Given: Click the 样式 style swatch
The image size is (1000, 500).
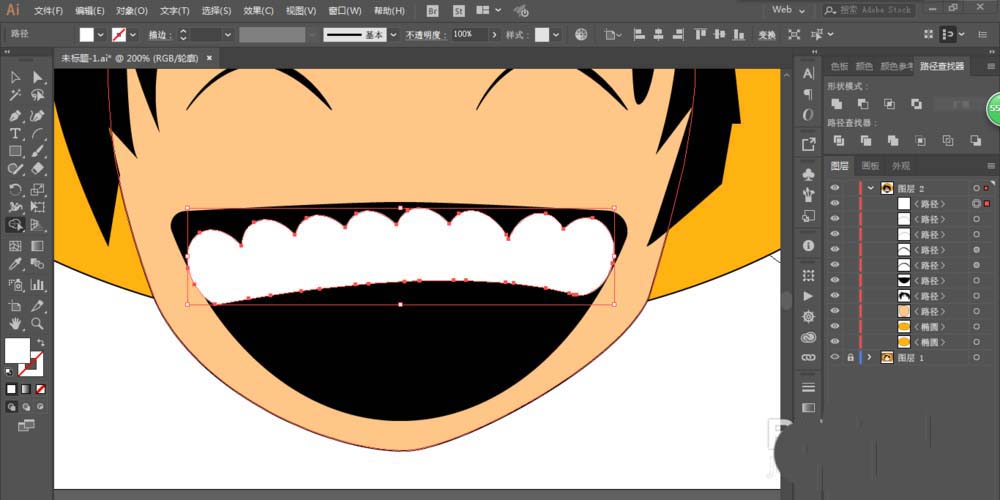Looking at the screenshot, I should coord(541,34).
